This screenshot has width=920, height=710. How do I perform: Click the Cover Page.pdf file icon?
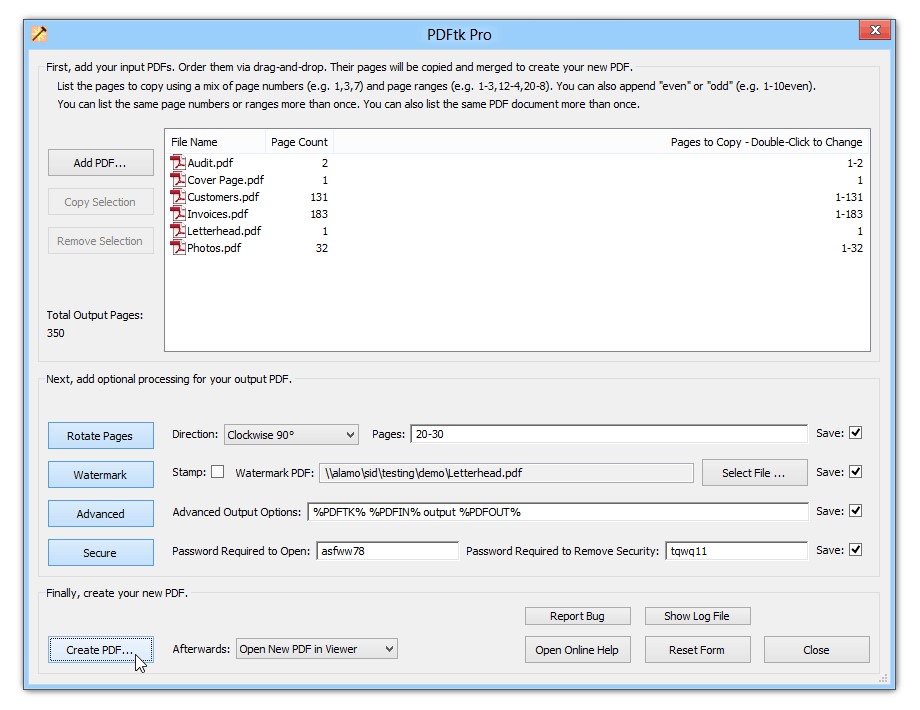click(x=178, y=180)
